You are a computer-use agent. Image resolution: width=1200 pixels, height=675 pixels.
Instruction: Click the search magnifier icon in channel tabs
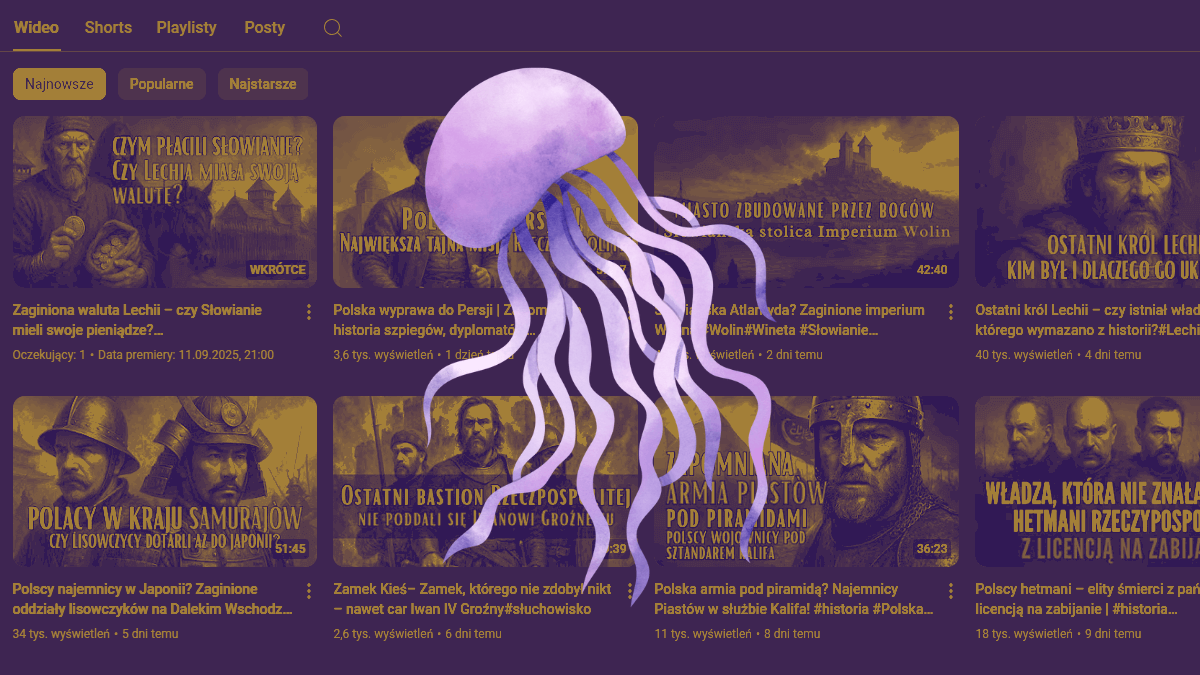tap(333, 28)
